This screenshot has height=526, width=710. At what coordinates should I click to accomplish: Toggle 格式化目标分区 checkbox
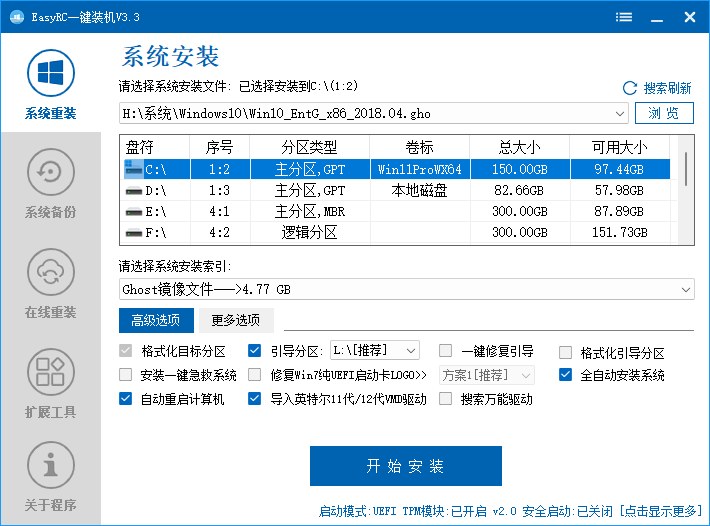tap(125, 351)
